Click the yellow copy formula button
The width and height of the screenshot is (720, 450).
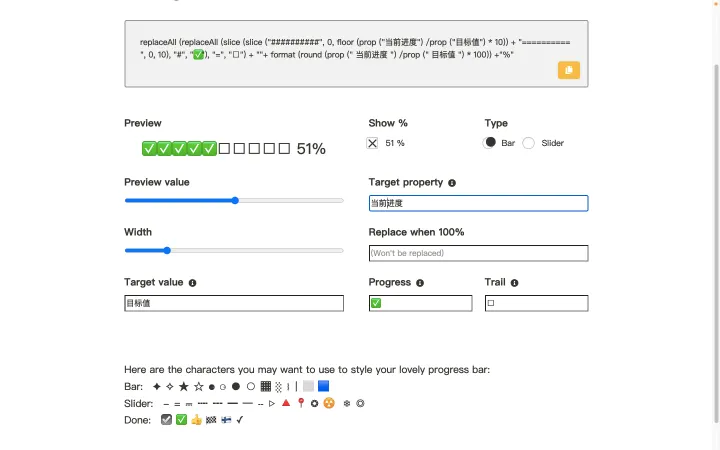568,70
